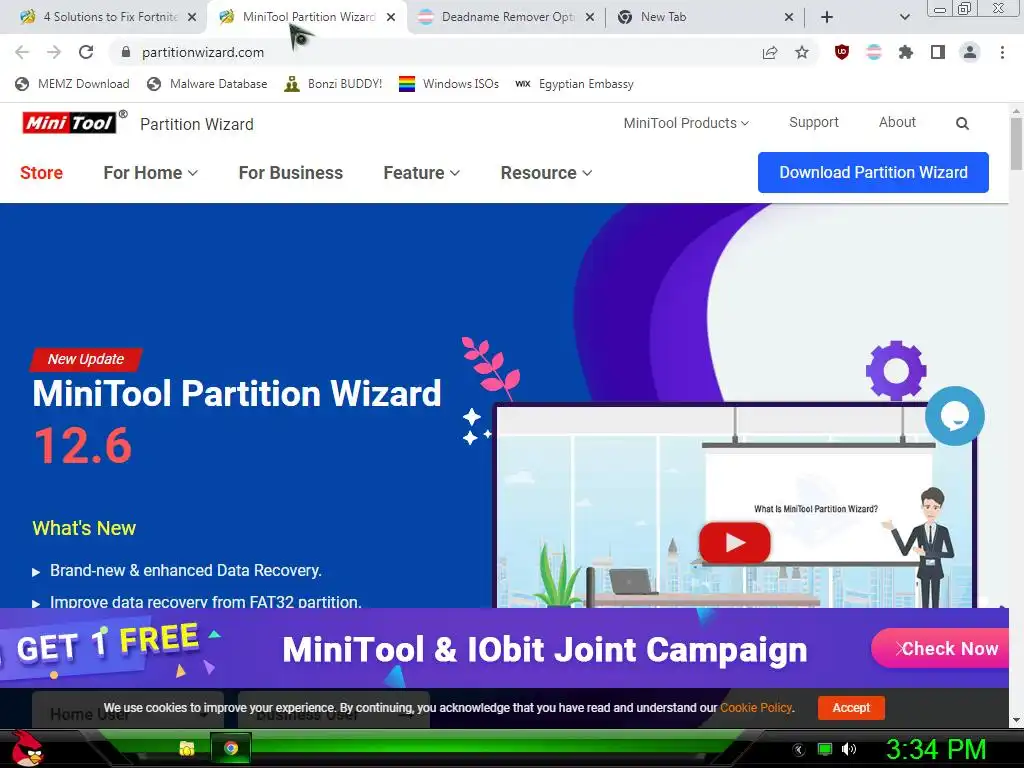Open the Chrome profile avatar

[x=970, y=52]
